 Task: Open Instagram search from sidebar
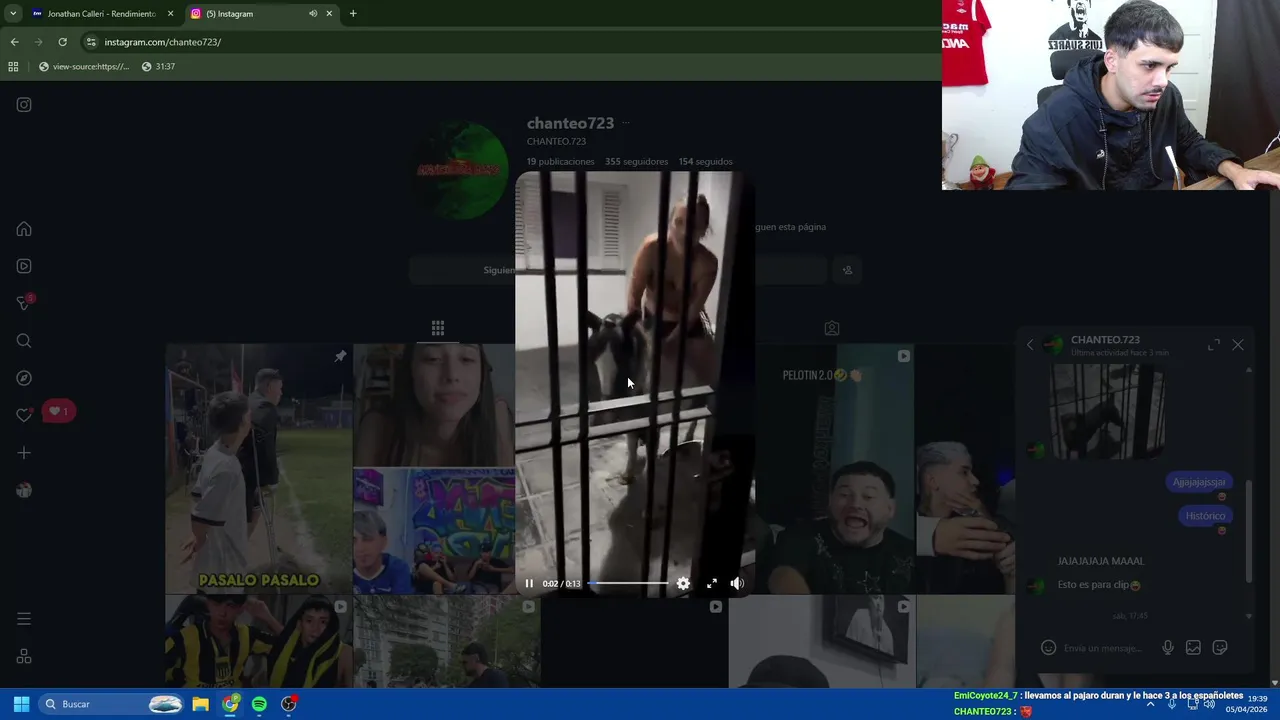[x=24, y=341]
